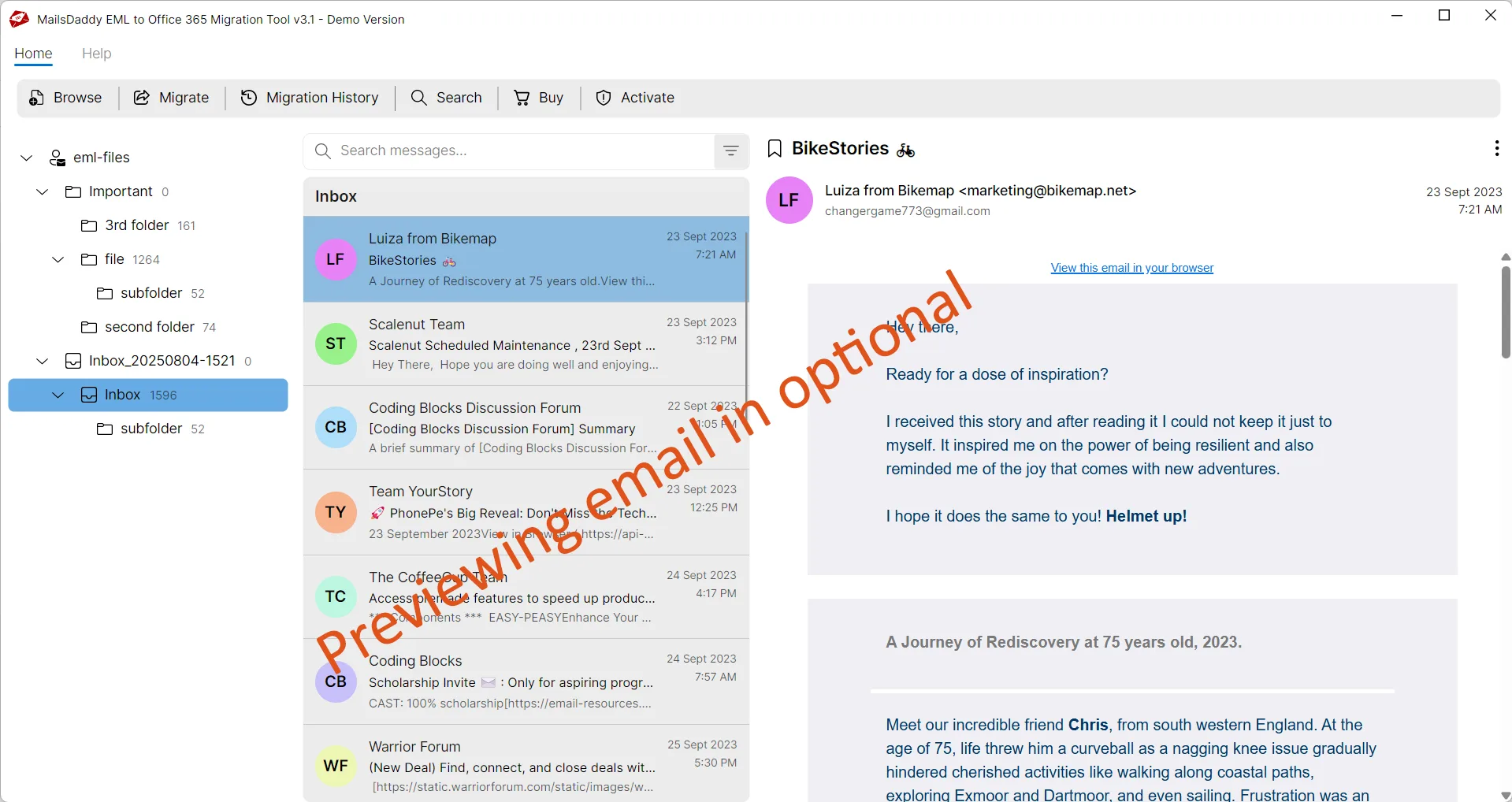Open Migration History
The width and height of the screenshot is (1512, 802).
point(249,97)
